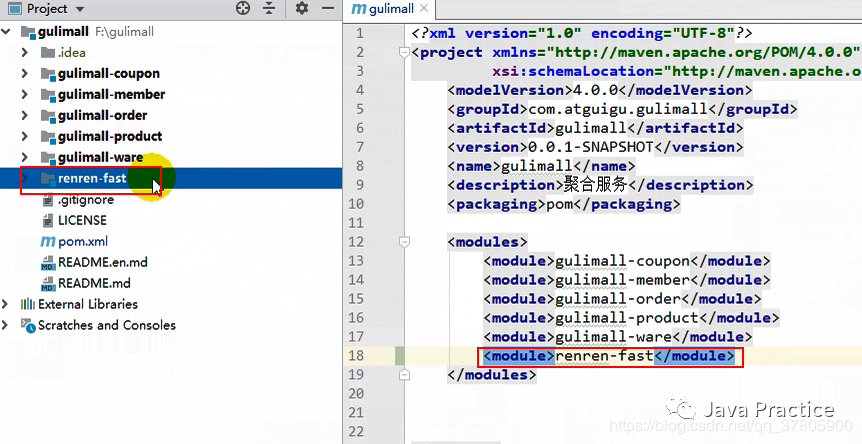Click the groupId com.atguigu.gulimall text
The height and width of the screenshot is (444, 862).
[617, 109]
